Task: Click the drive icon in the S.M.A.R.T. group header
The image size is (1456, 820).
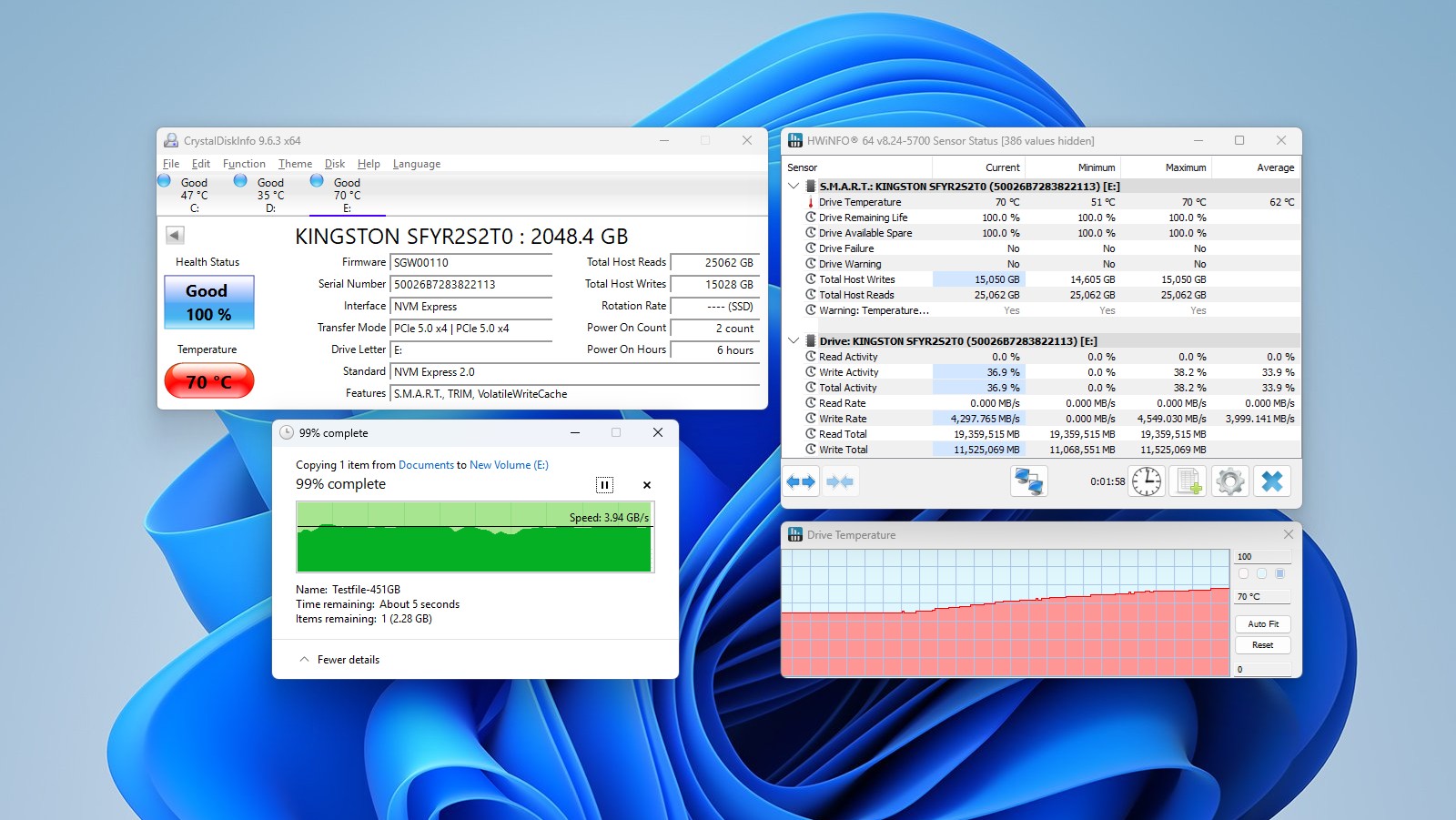Action: click(x=810, y=186)
